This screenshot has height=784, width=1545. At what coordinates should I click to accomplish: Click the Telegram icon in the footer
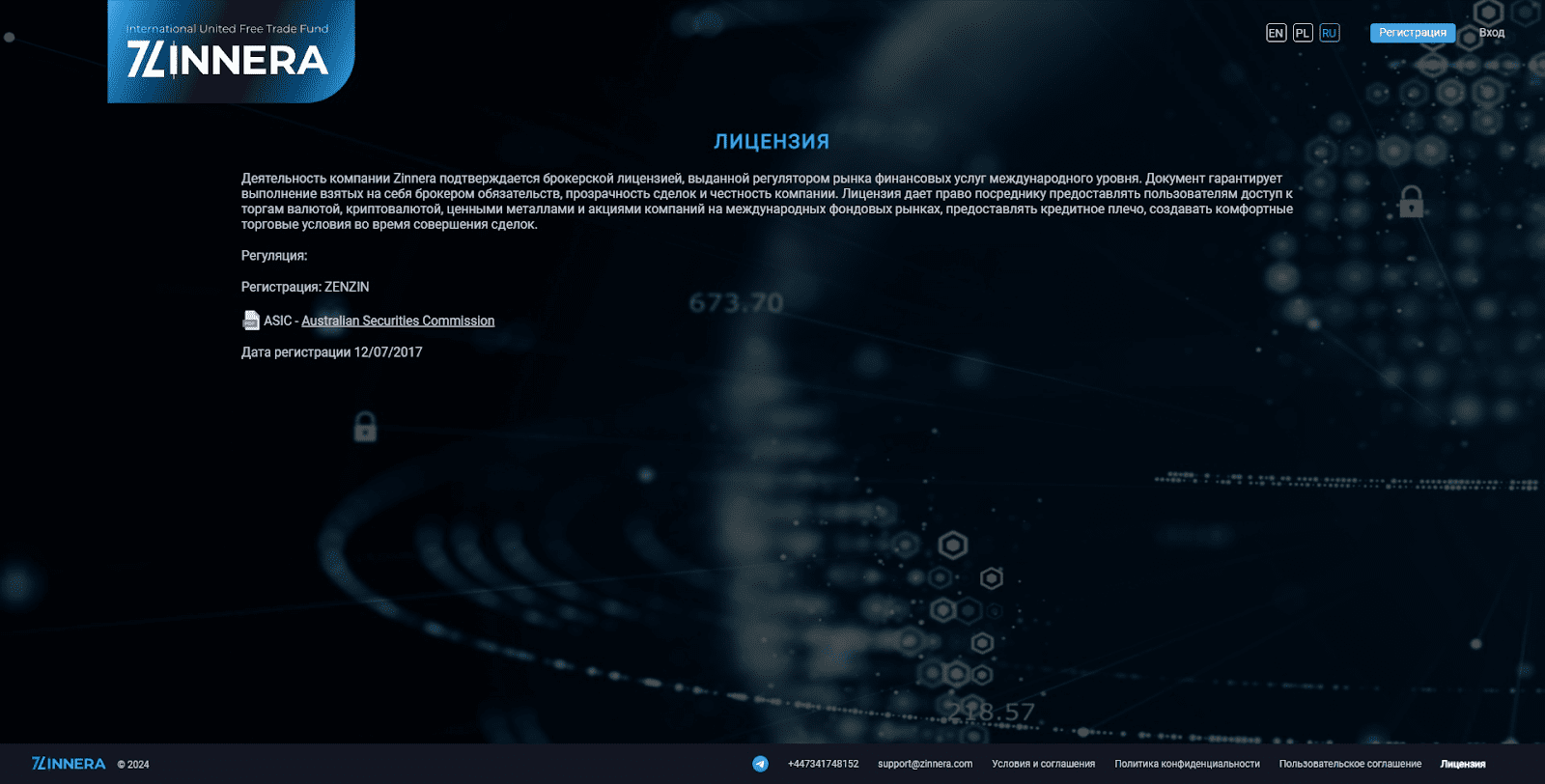[760, 764]
